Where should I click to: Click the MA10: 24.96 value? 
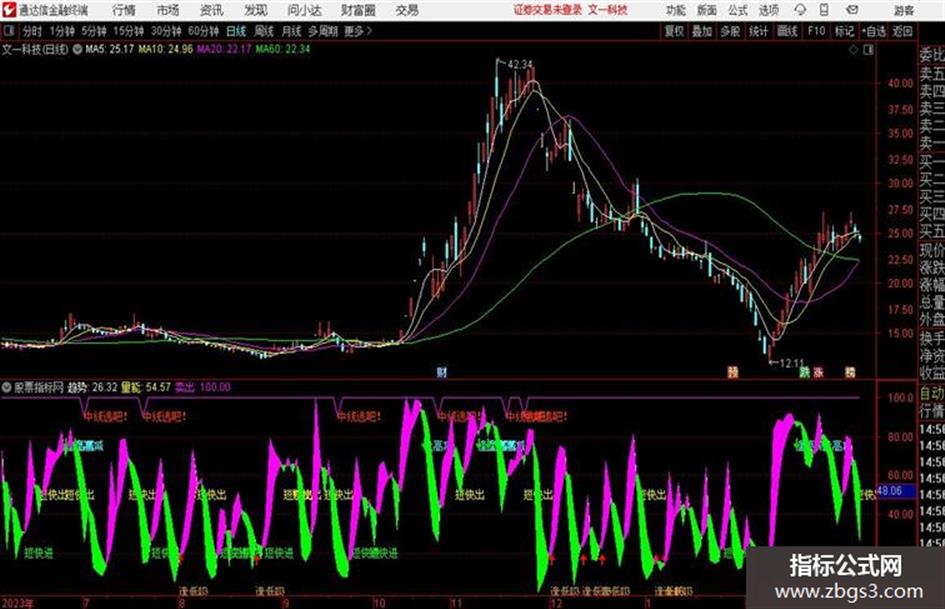click(166, 49)
